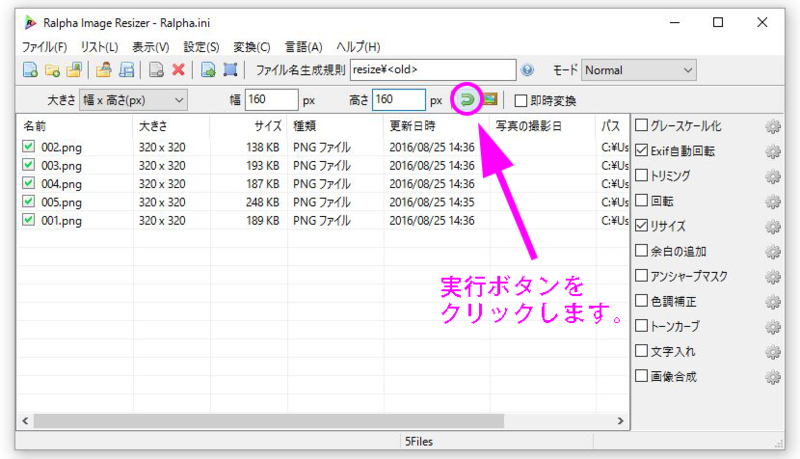Sort list by 更新日時 column header
Image resolution: width=800 pixels, height=459 pixels.
(437, 126)
